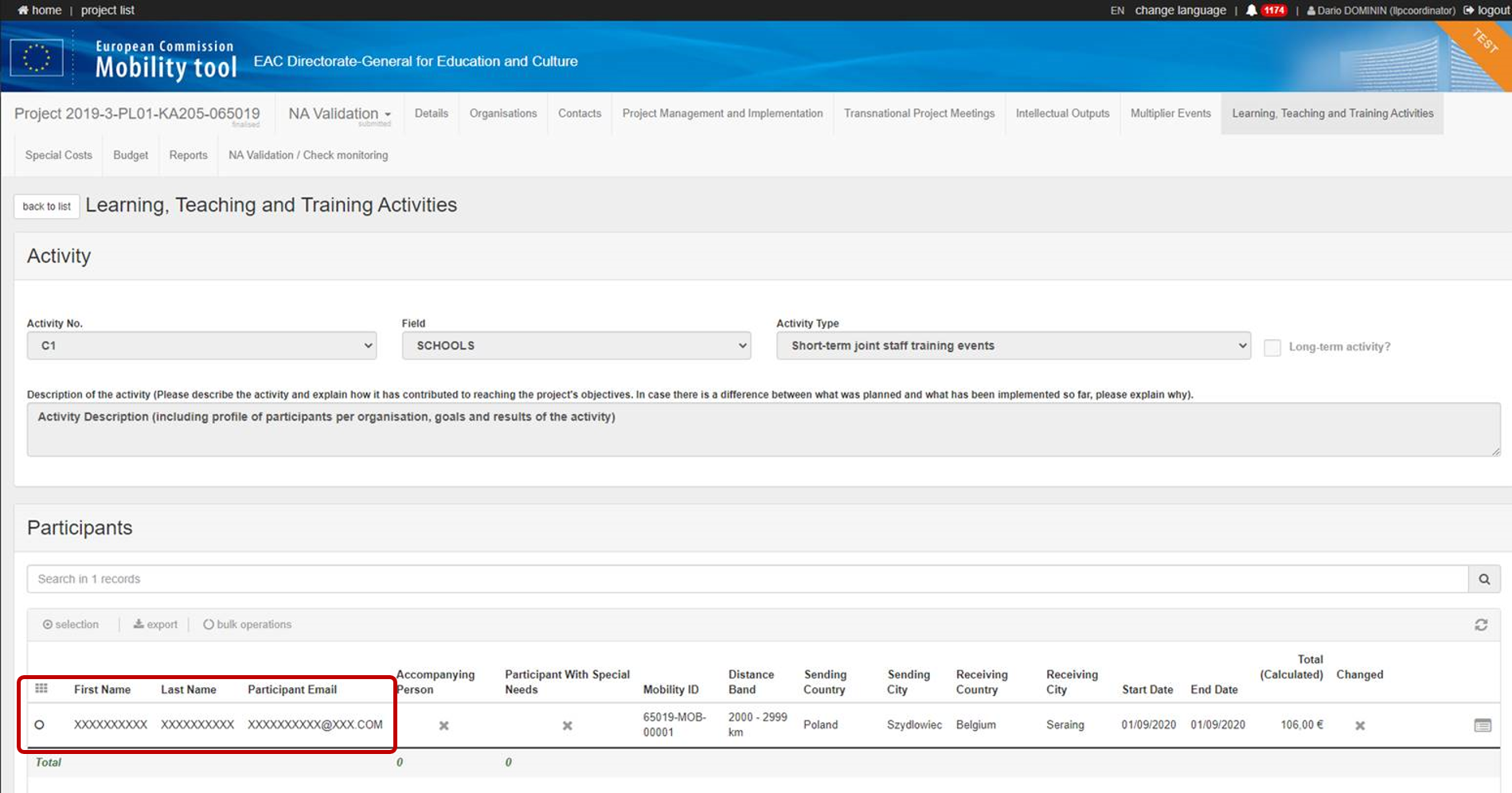Click Seraing receiving city cell
The width and height of the screenshot is (1512, 793).
[x=1065, y=725]
